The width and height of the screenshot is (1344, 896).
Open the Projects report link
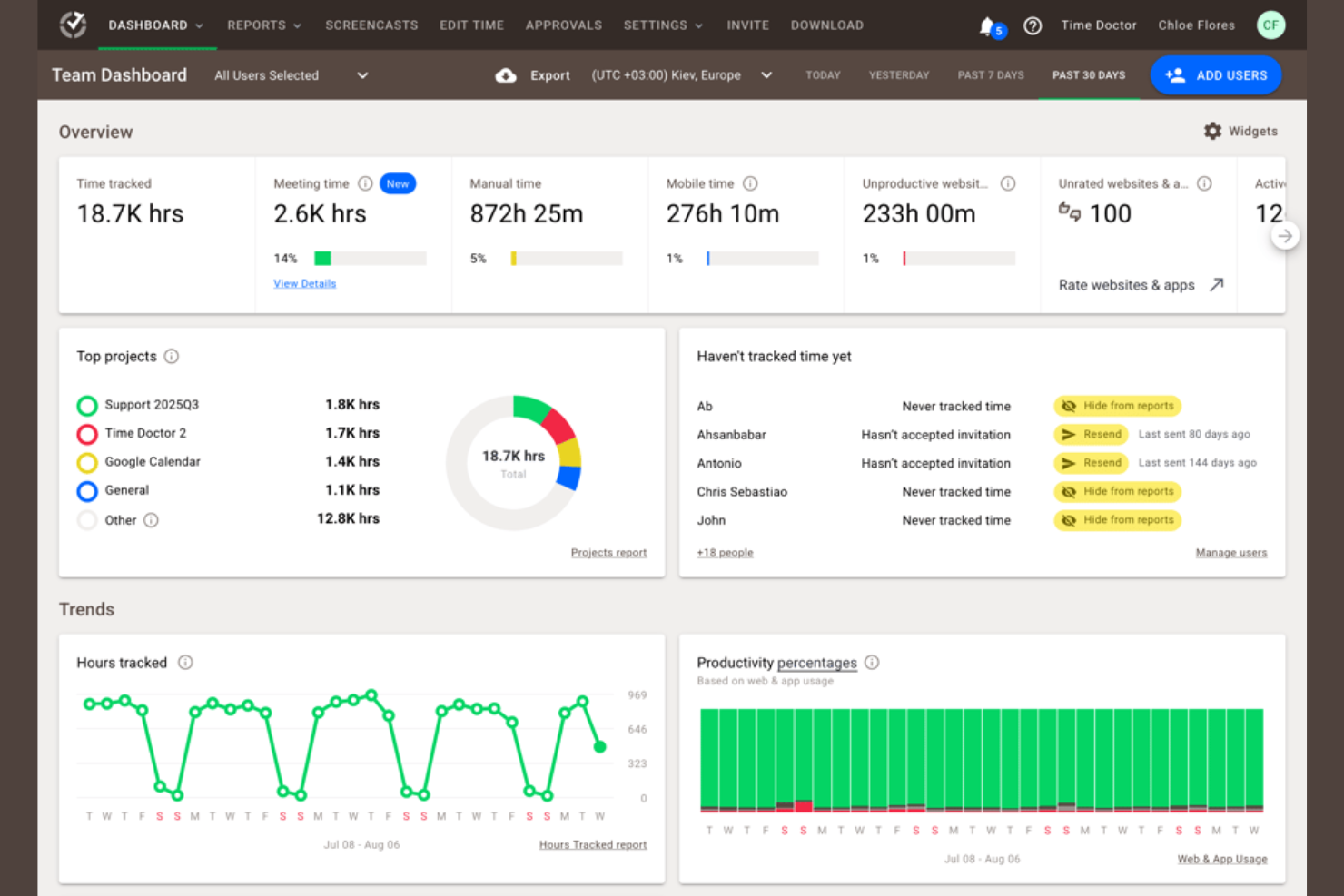[608, 552]
